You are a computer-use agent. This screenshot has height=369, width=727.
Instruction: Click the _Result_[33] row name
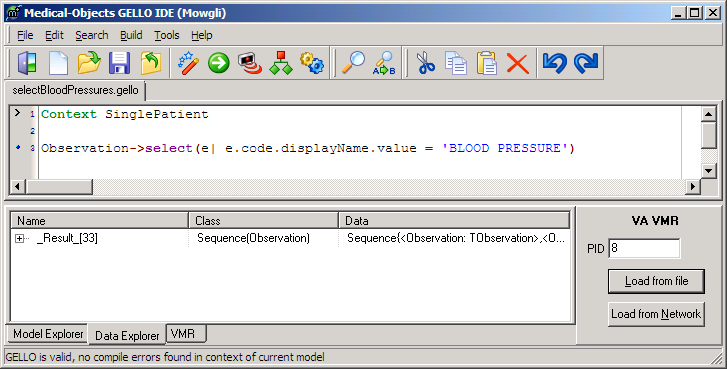[68, 238]
